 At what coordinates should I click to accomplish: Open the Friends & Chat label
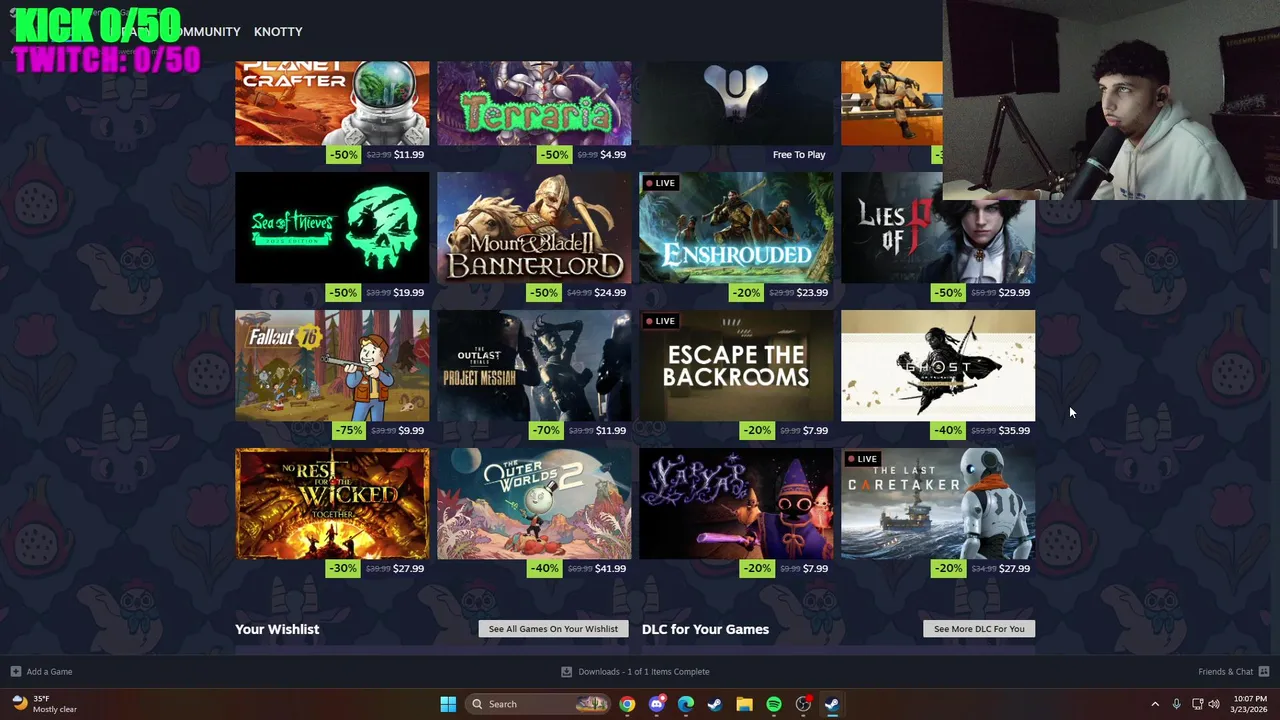pyautogui.click(x=1225, y=672)
